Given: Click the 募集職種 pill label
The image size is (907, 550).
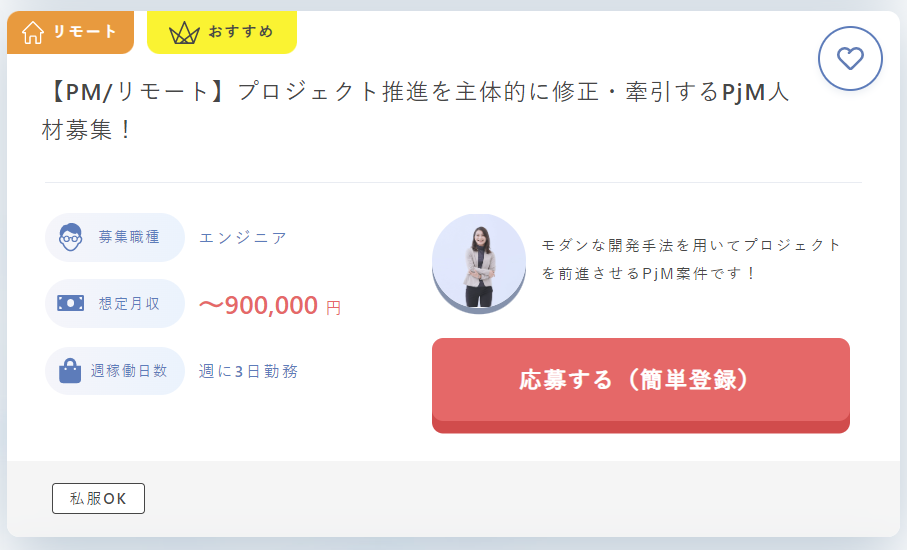Looking at the screenshot, I should coord(115,237).
